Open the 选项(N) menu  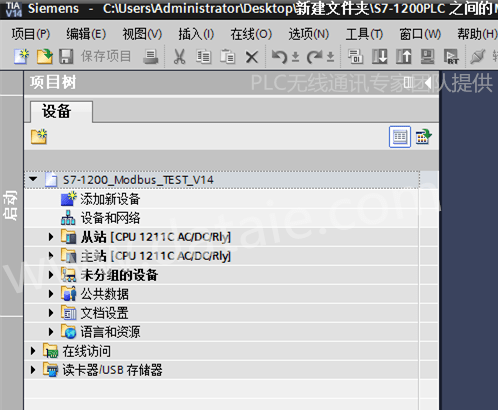pos(309,34)
